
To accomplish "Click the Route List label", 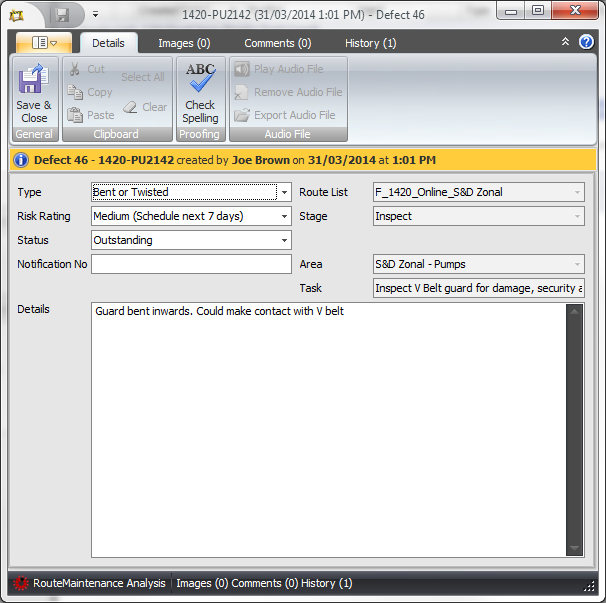I will pyautogui.click(x=323, y=192).
